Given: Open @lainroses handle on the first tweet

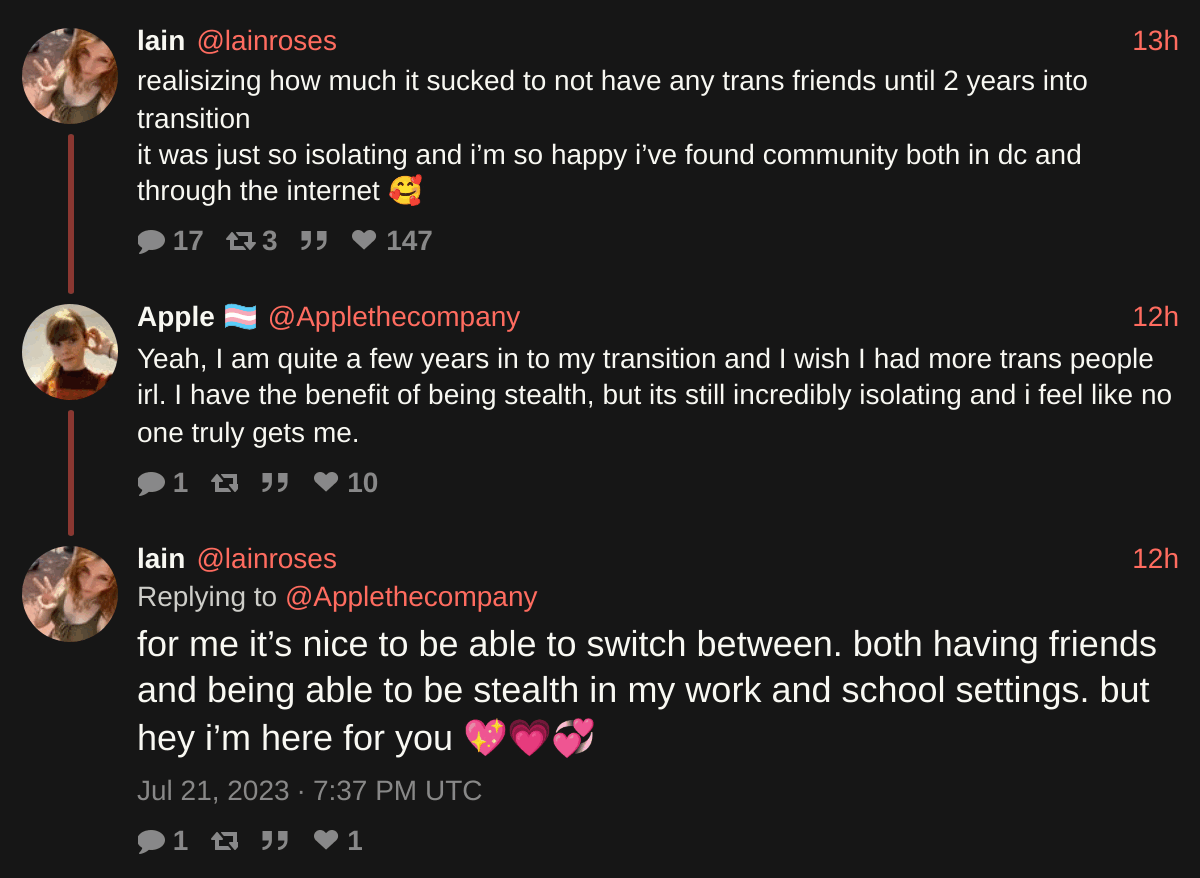Looking at the screenshot, I should (x=266, y=41).
